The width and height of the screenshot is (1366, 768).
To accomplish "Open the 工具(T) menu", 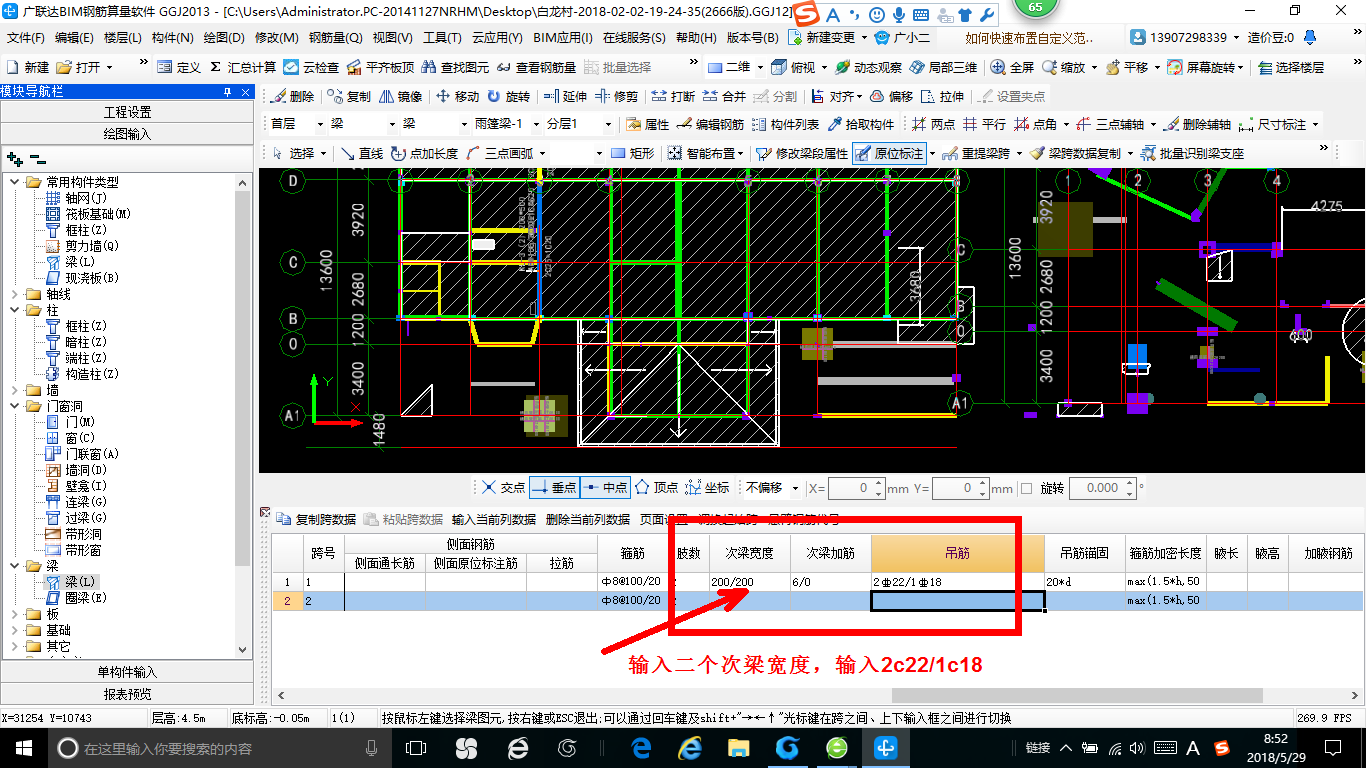I will point(442,37).
